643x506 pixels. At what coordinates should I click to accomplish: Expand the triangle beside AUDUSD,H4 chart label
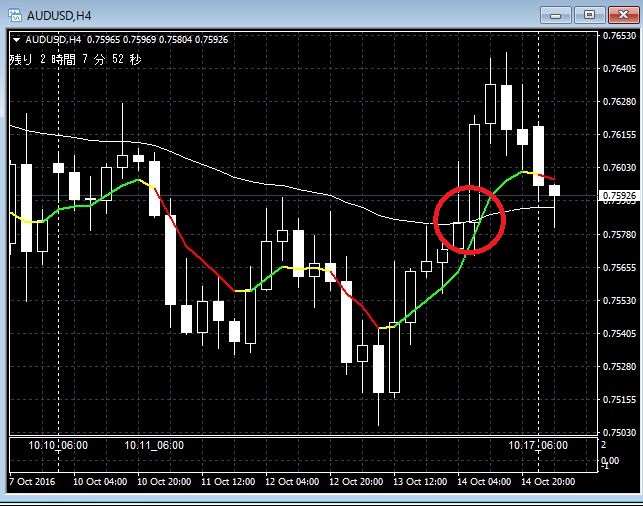16,40
